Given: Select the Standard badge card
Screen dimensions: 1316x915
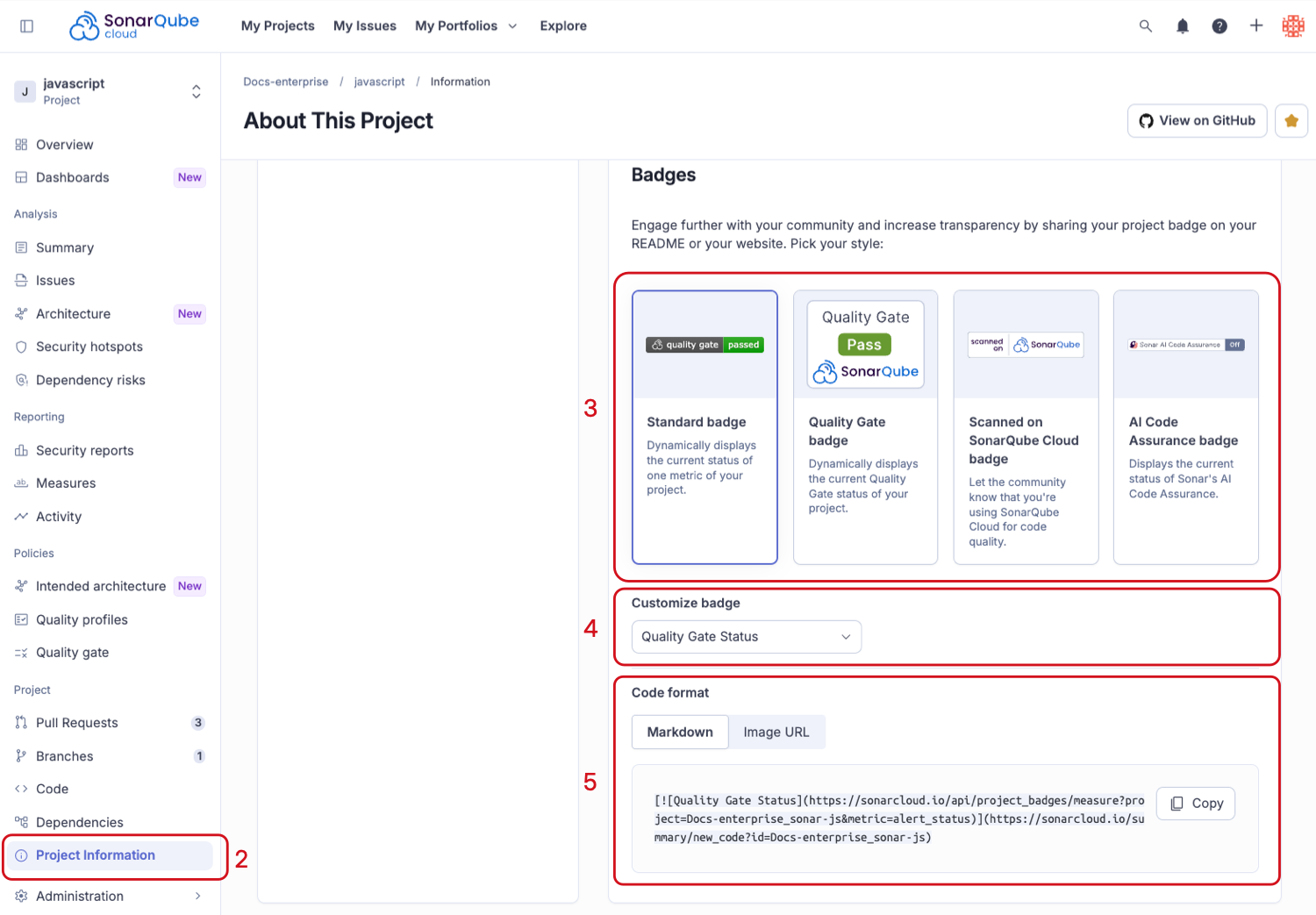Looking at the screenshot, I should click(704, 427).
